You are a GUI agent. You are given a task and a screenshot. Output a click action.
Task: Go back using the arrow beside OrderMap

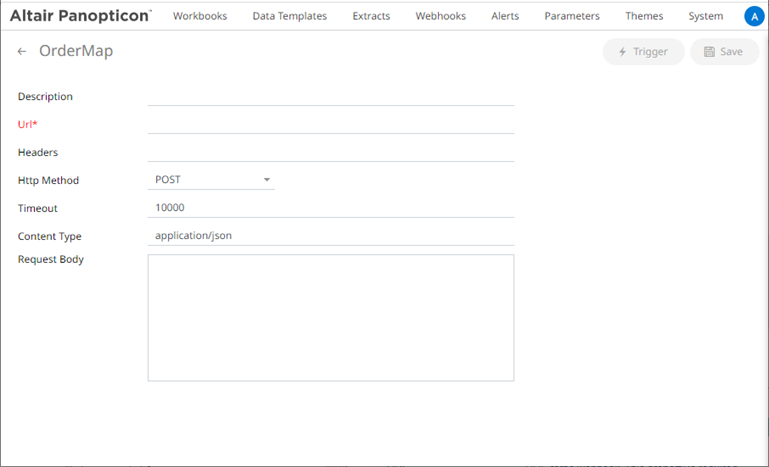coord(22,52)
